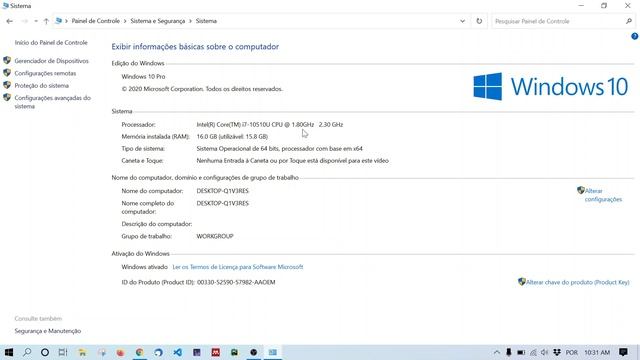Click the 64-bit system type value
The height and width of the screenshot is (360, 640).
tap(280, 149)
